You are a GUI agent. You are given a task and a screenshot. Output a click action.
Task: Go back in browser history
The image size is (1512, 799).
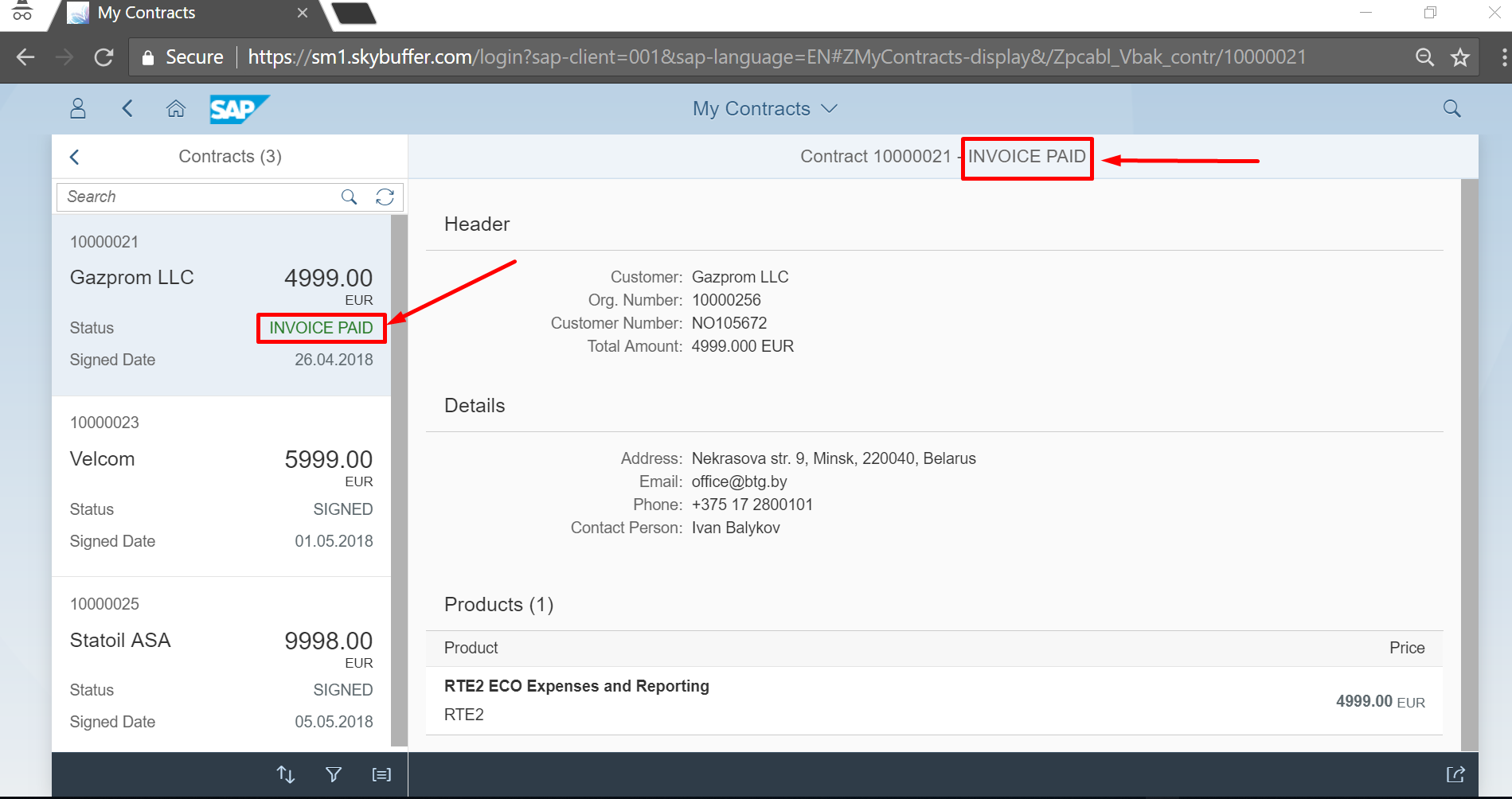click(x=25, y=57)
